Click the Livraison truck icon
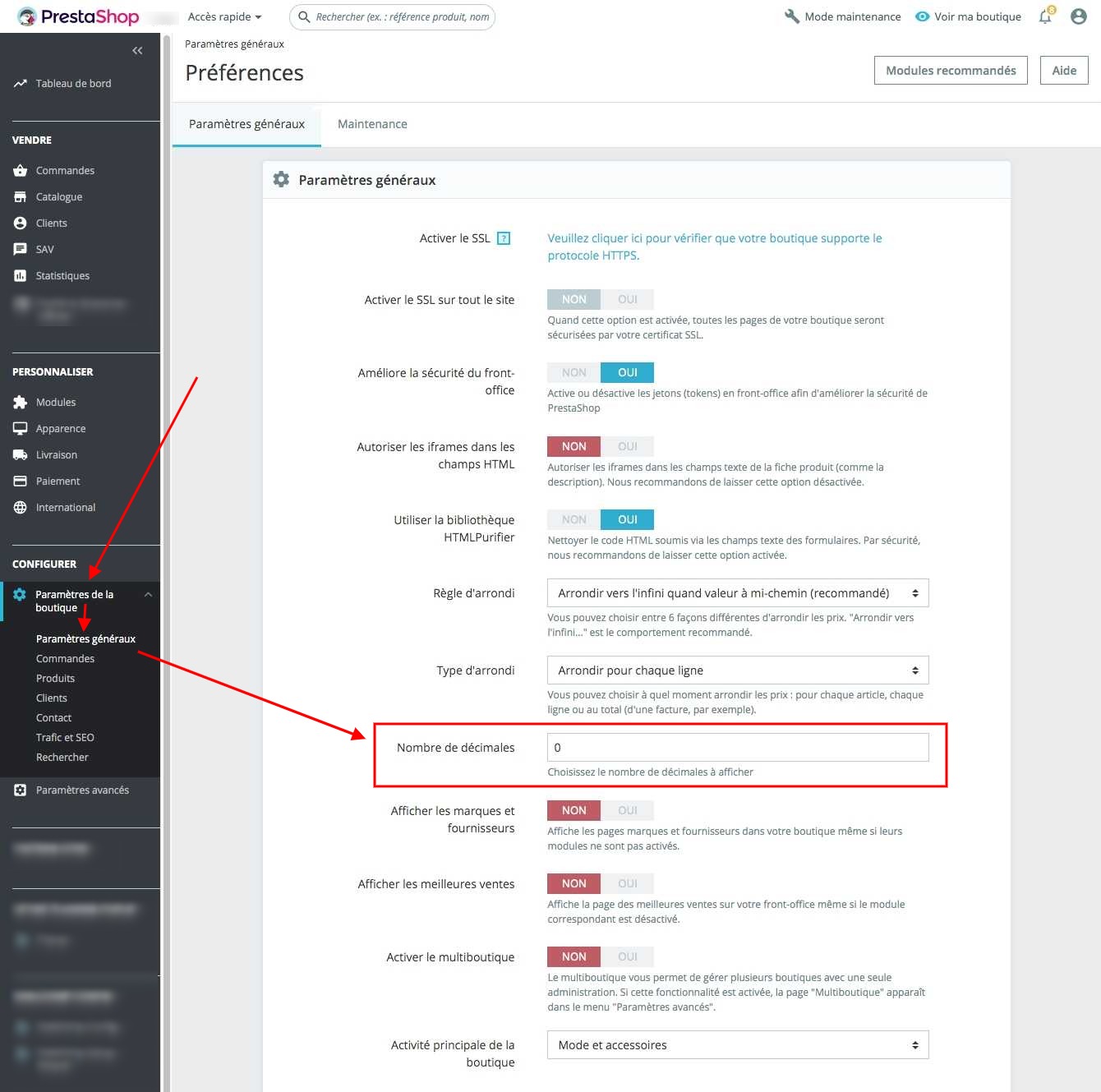This screenshot has height=1092, width=1101. [x=21, y=455]
